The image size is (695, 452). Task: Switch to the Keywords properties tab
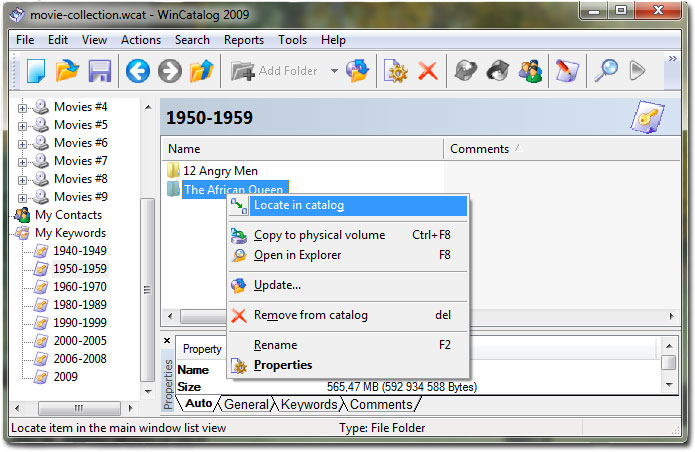309,404
